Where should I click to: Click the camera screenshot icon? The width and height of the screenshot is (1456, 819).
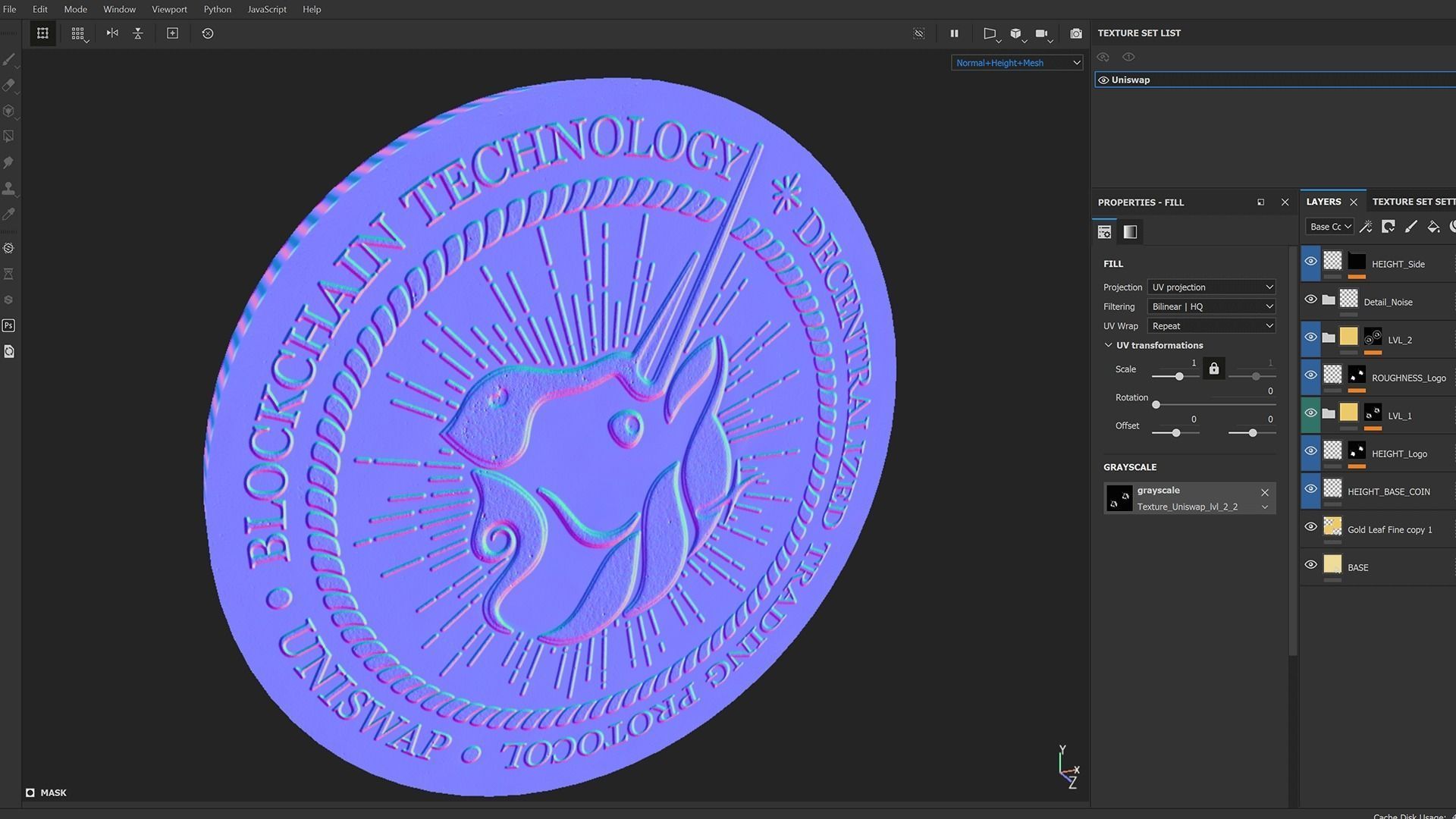pos(1075,33)
